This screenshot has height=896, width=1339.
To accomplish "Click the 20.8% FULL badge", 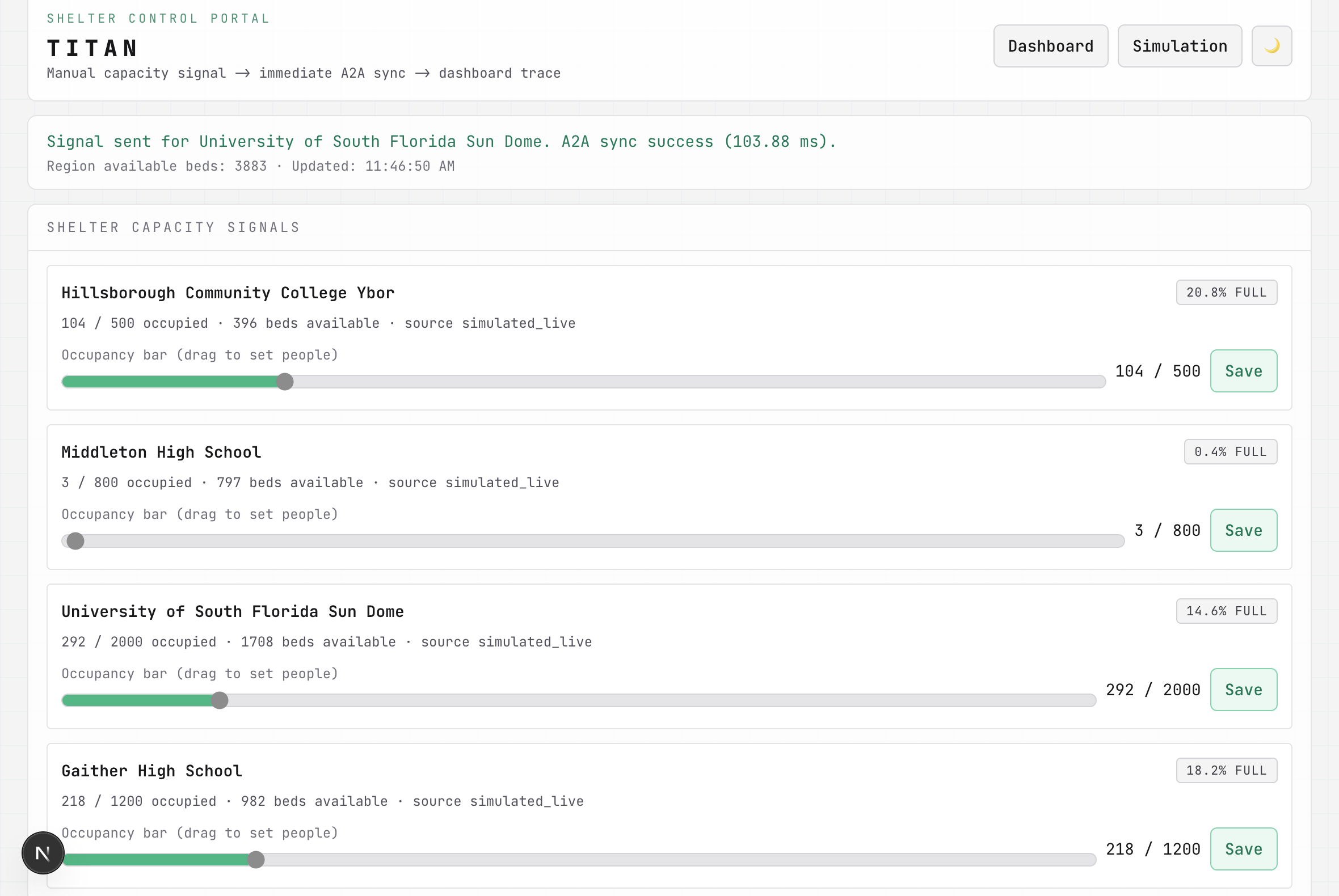I will click(x=1226, y=293).
